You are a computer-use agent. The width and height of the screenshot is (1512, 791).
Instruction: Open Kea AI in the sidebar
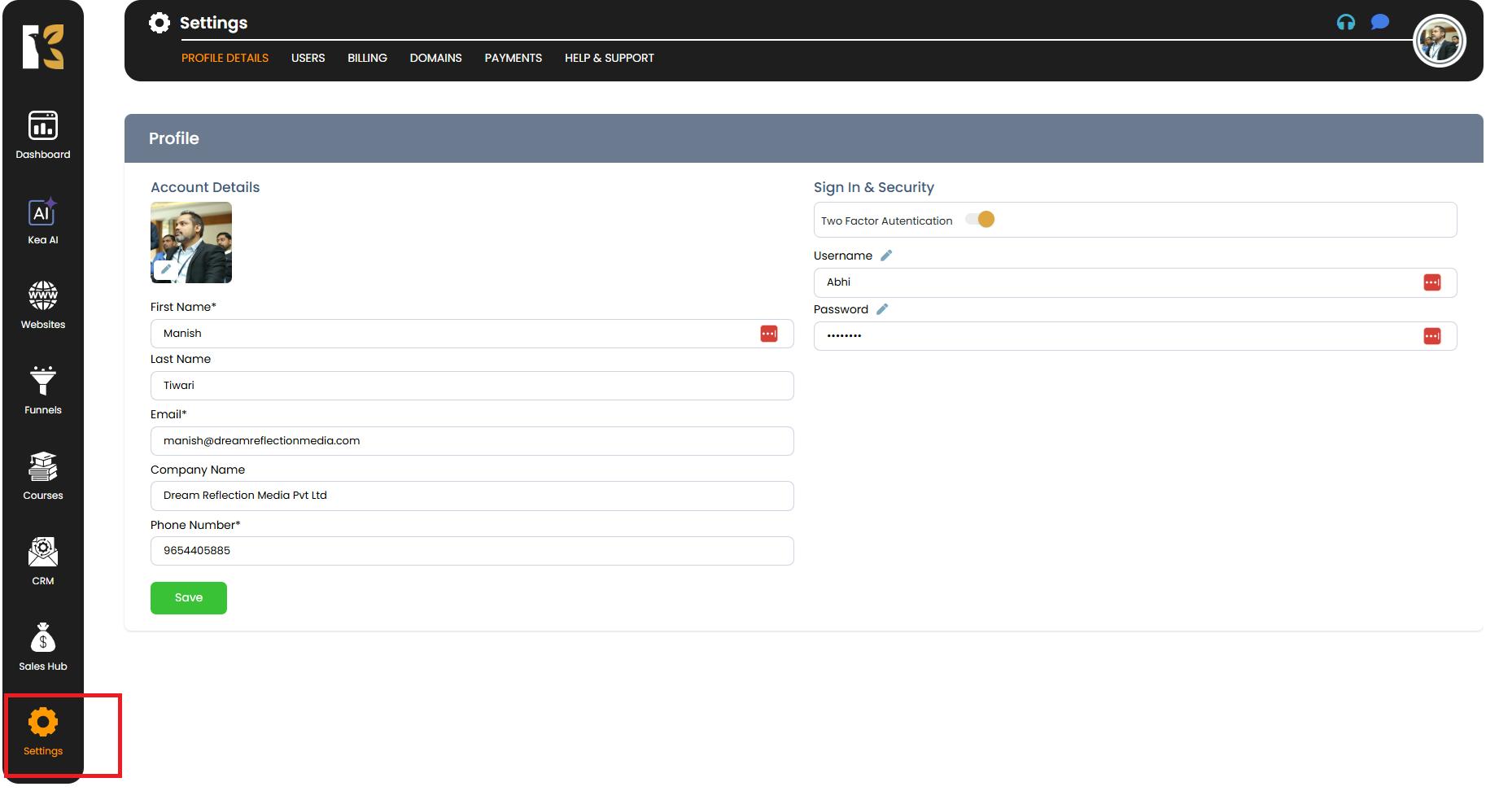42,221
